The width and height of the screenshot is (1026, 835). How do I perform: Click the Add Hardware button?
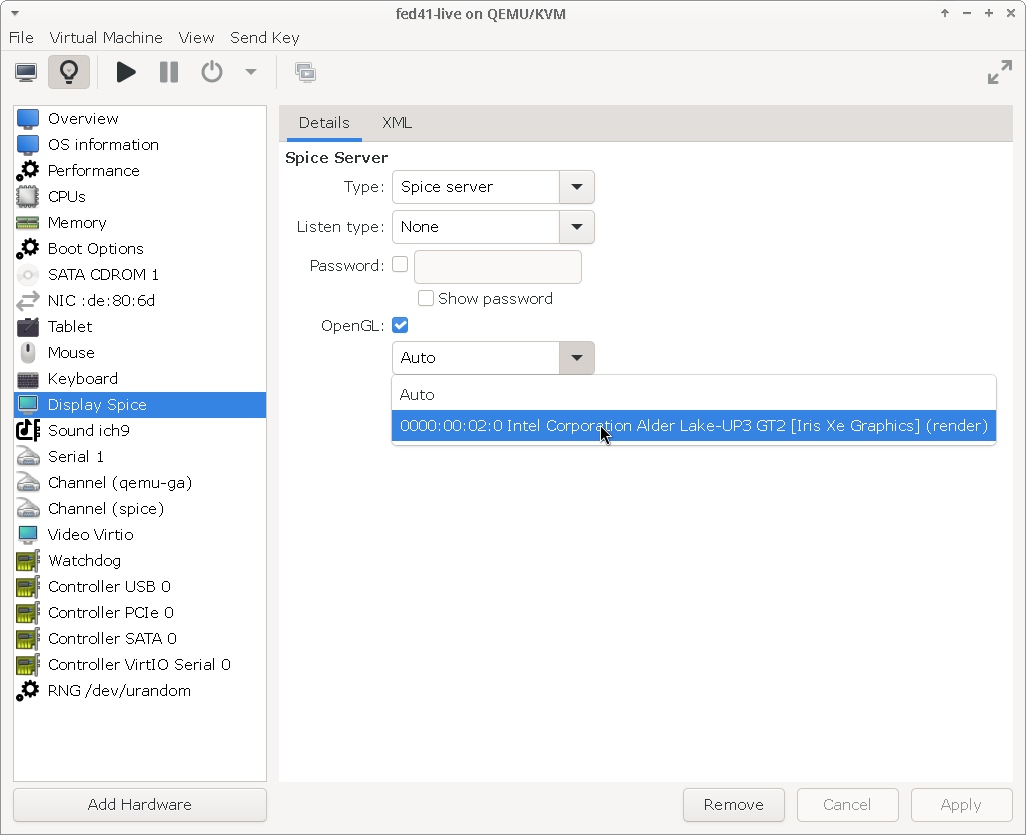[x=140, y=805]
